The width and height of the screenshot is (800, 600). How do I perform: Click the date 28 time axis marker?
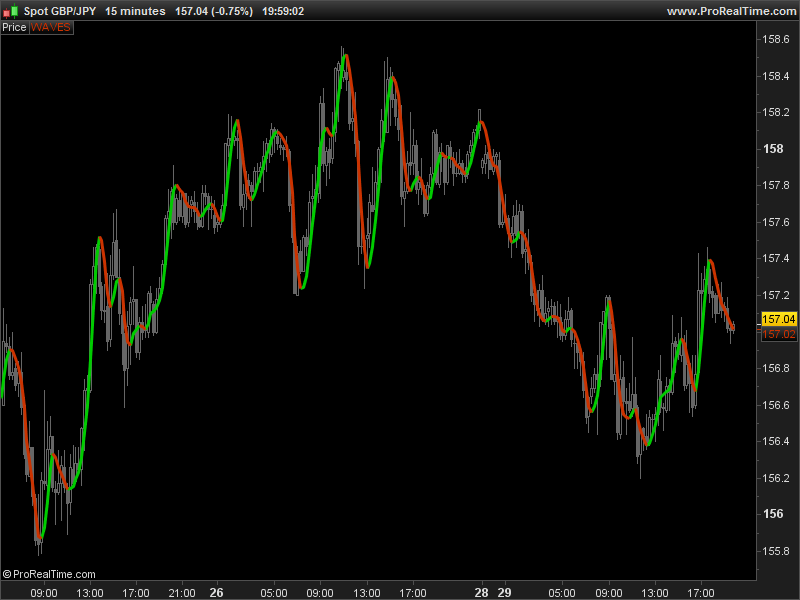pos(481,592)
